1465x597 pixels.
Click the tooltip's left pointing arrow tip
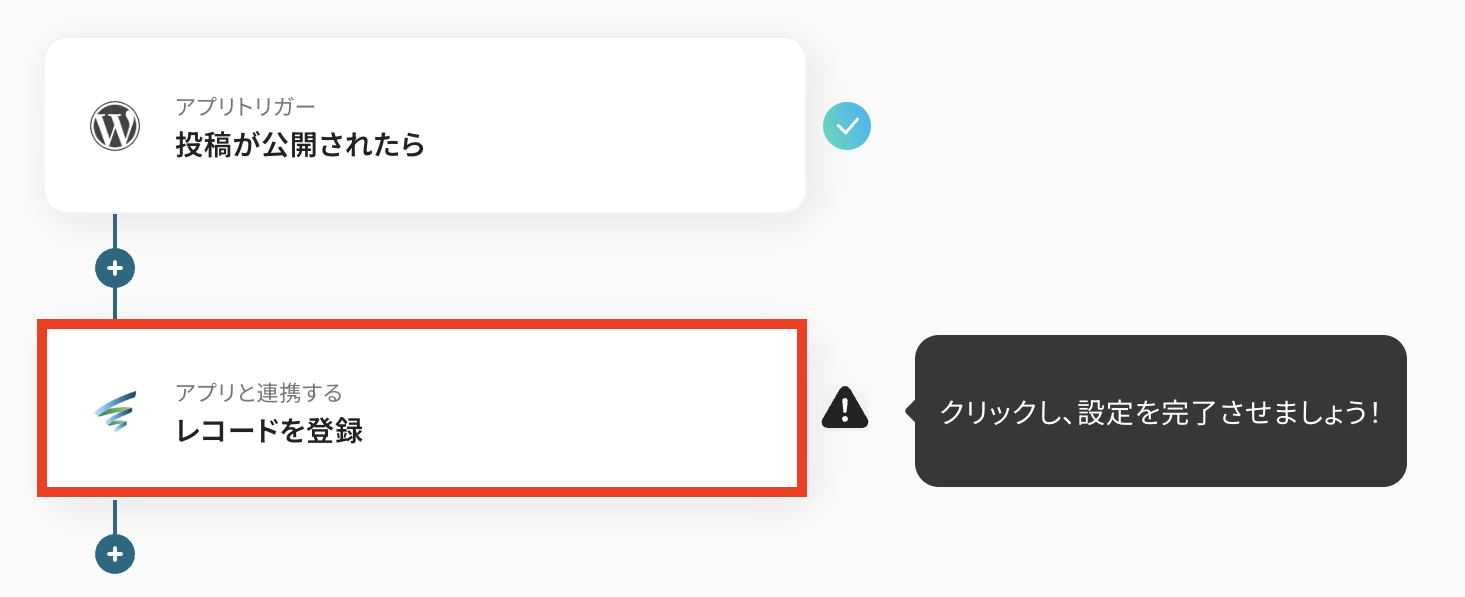(909, 411)
